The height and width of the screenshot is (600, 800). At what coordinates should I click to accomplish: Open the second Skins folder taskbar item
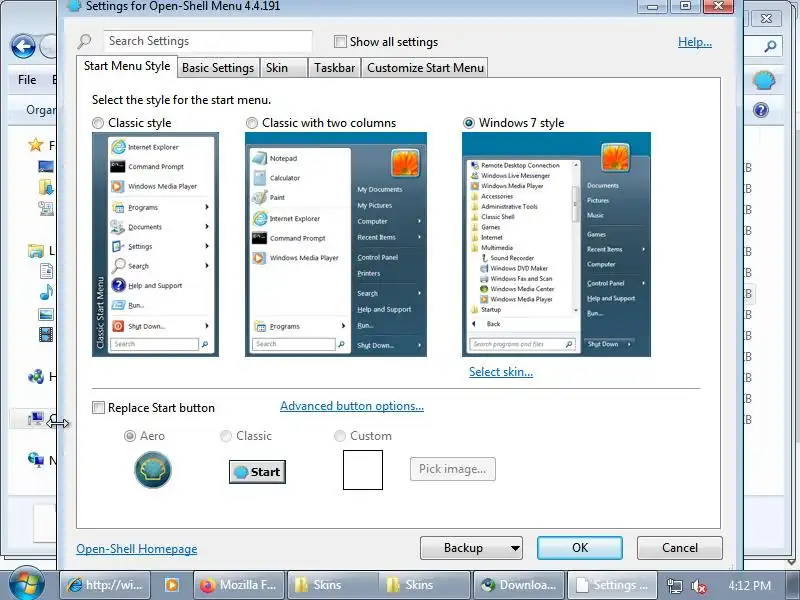pyautogui.click(x=424, y=585)
